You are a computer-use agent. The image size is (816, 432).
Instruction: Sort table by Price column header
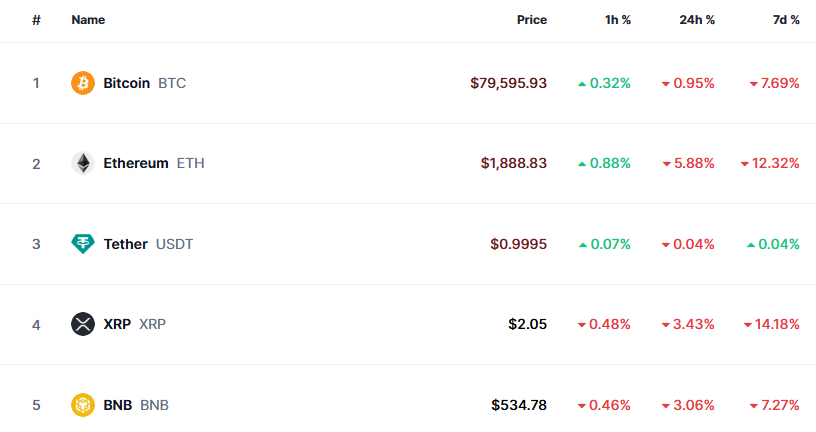(x=531, y=20)
